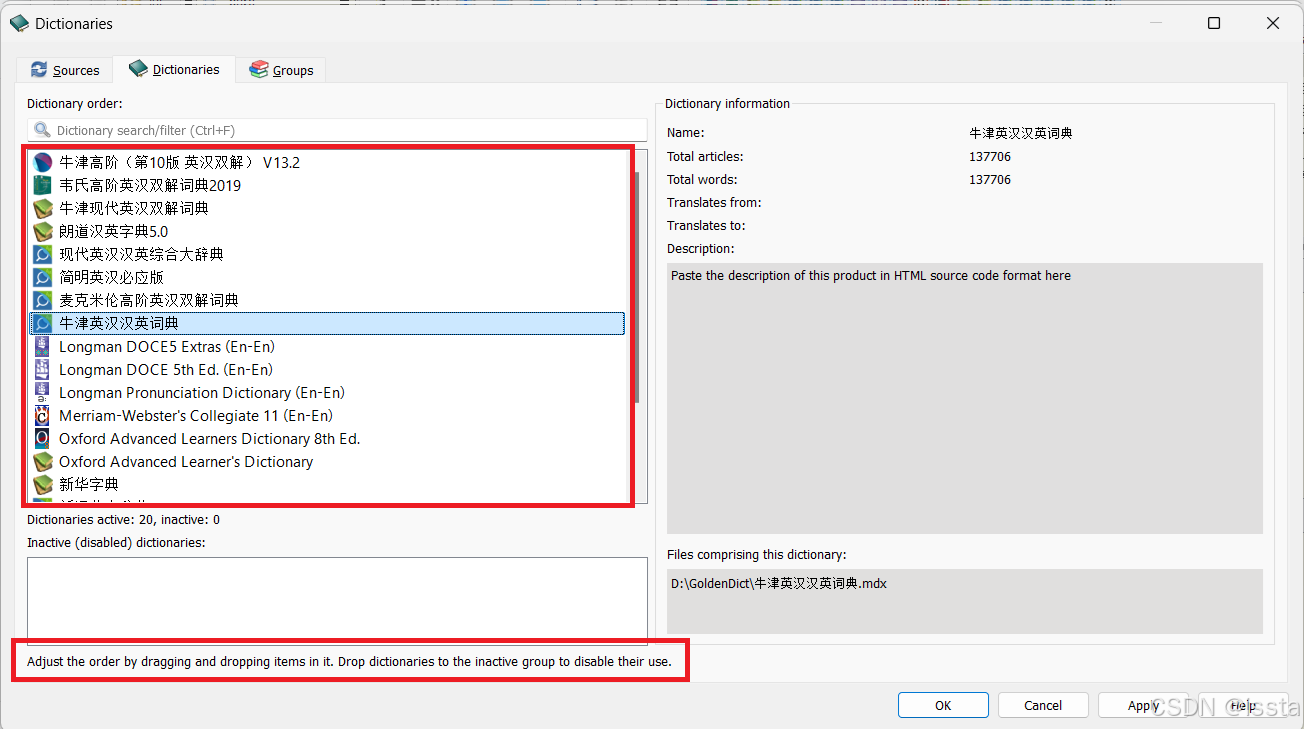Click the Total articles value 137706
The height and width of the screenshot is (729, 1304).
(990, 156)
